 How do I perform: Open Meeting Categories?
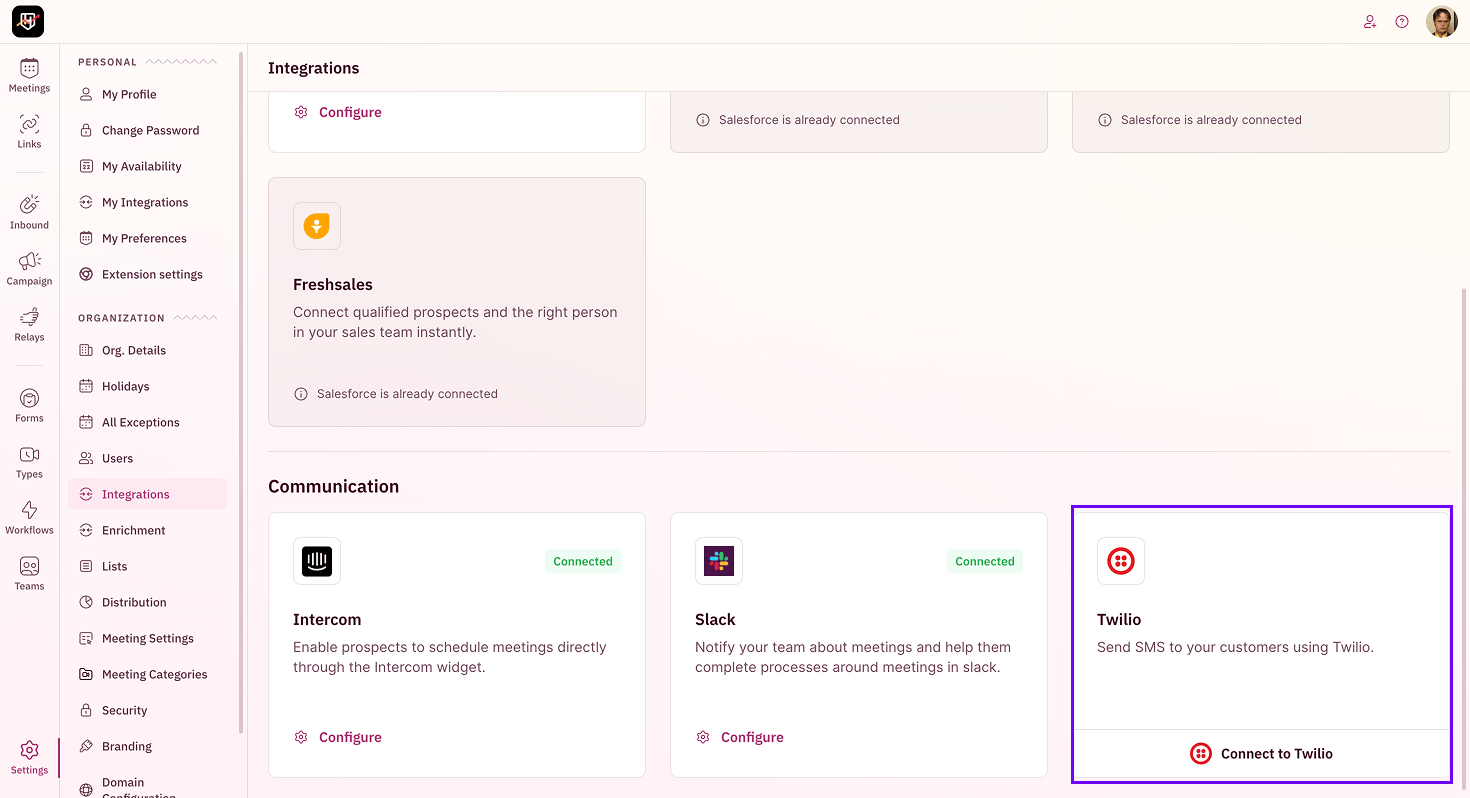[148, 674]
